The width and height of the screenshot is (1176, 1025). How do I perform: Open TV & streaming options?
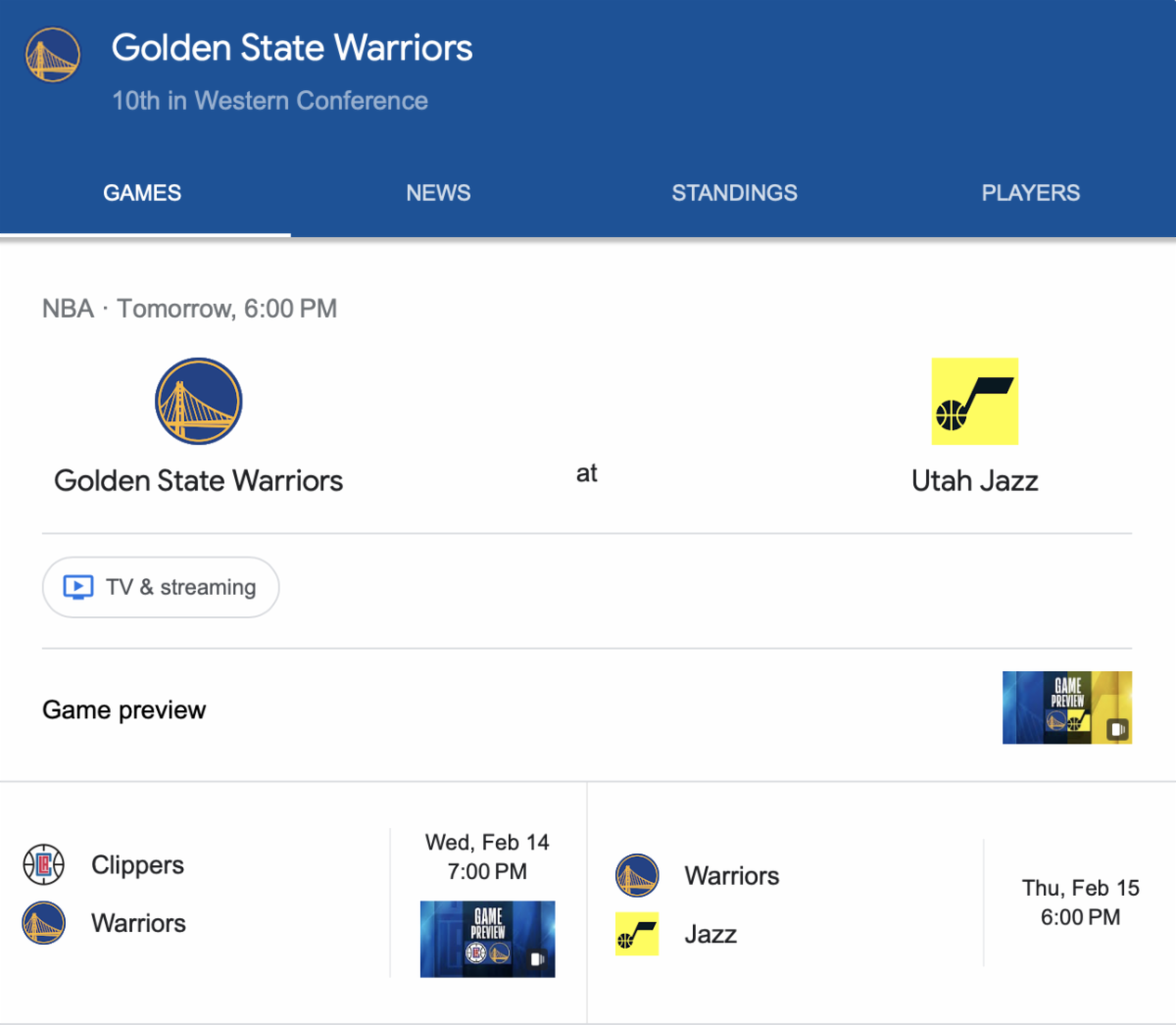coord(162,587)
